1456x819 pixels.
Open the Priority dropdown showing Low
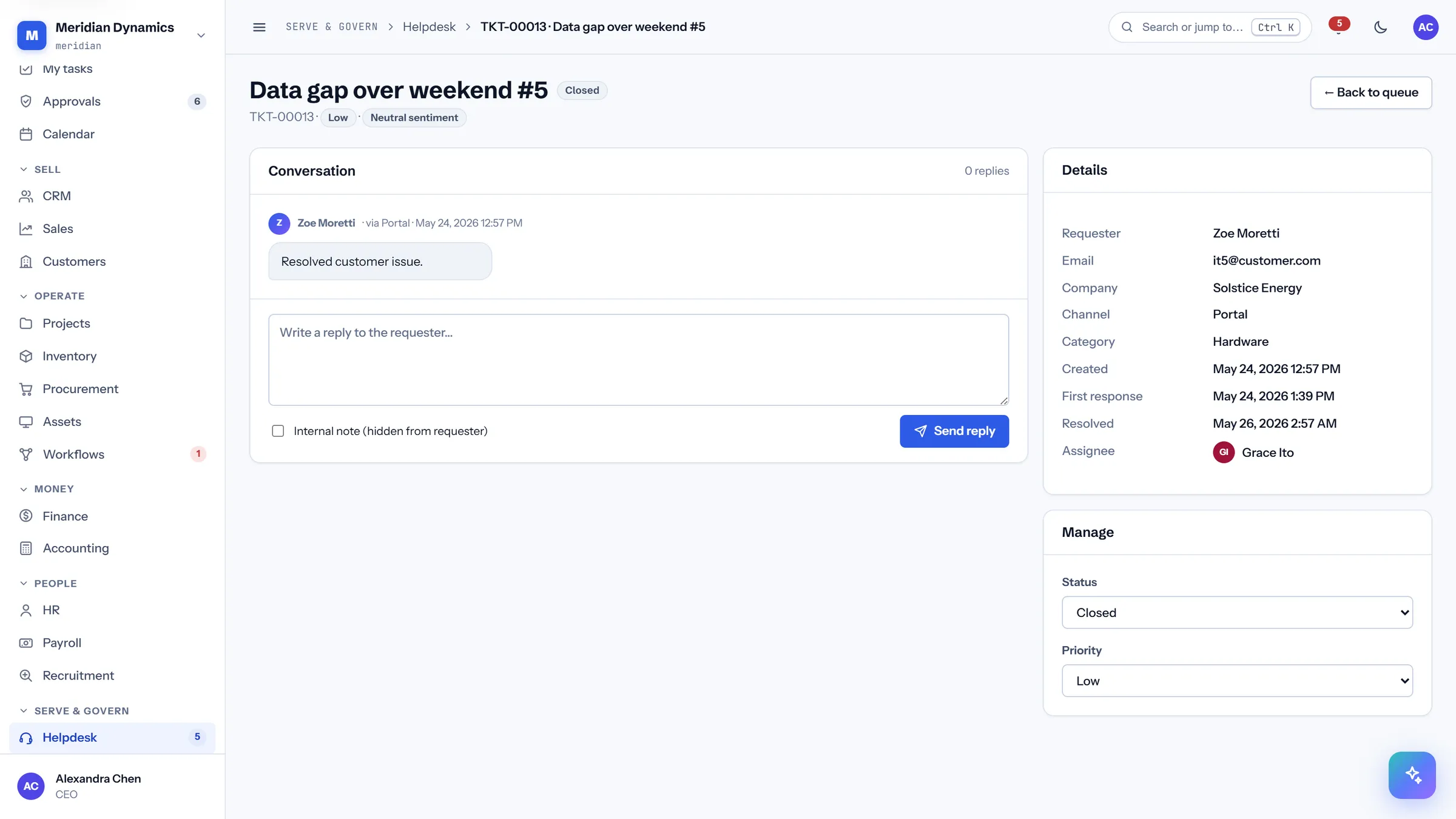pyautogui.click(x=1237, y=681)
